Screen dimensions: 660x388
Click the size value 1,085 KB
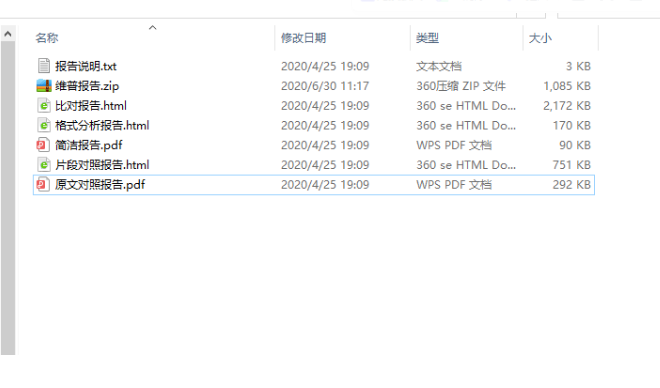coord(567,86)
